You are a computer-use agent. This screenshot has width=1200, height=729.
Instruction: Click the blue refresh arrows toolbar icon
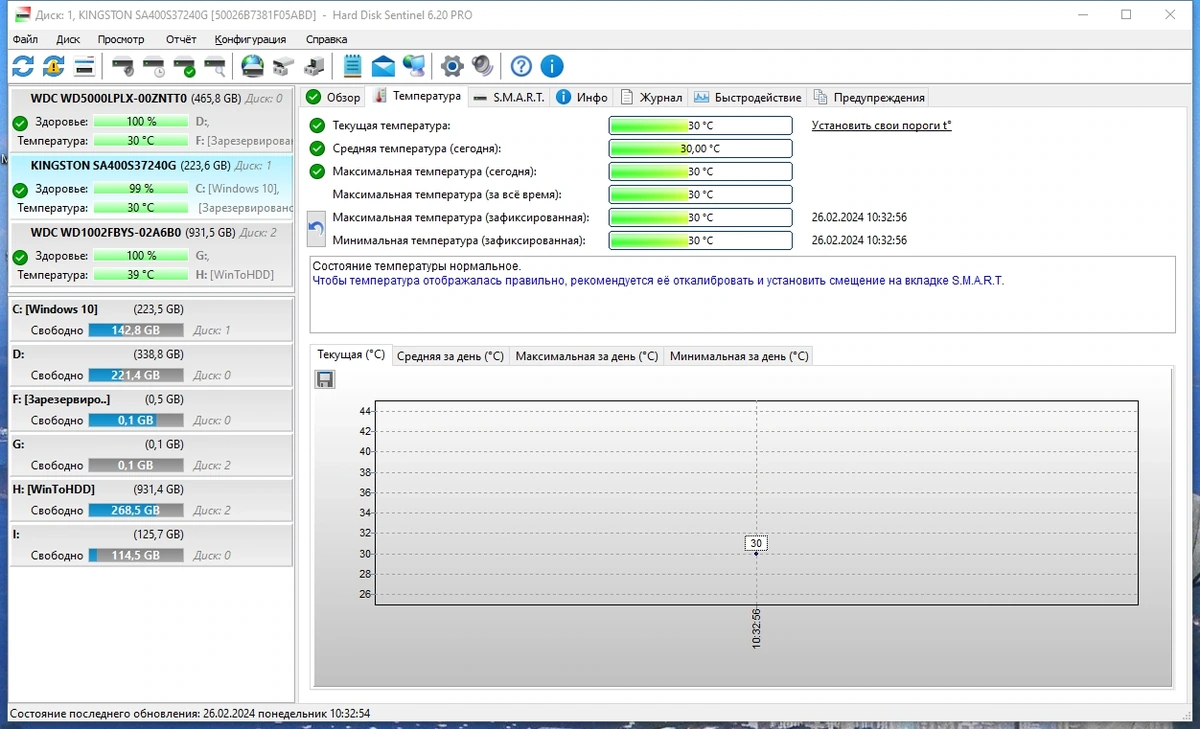pos(23,66)
